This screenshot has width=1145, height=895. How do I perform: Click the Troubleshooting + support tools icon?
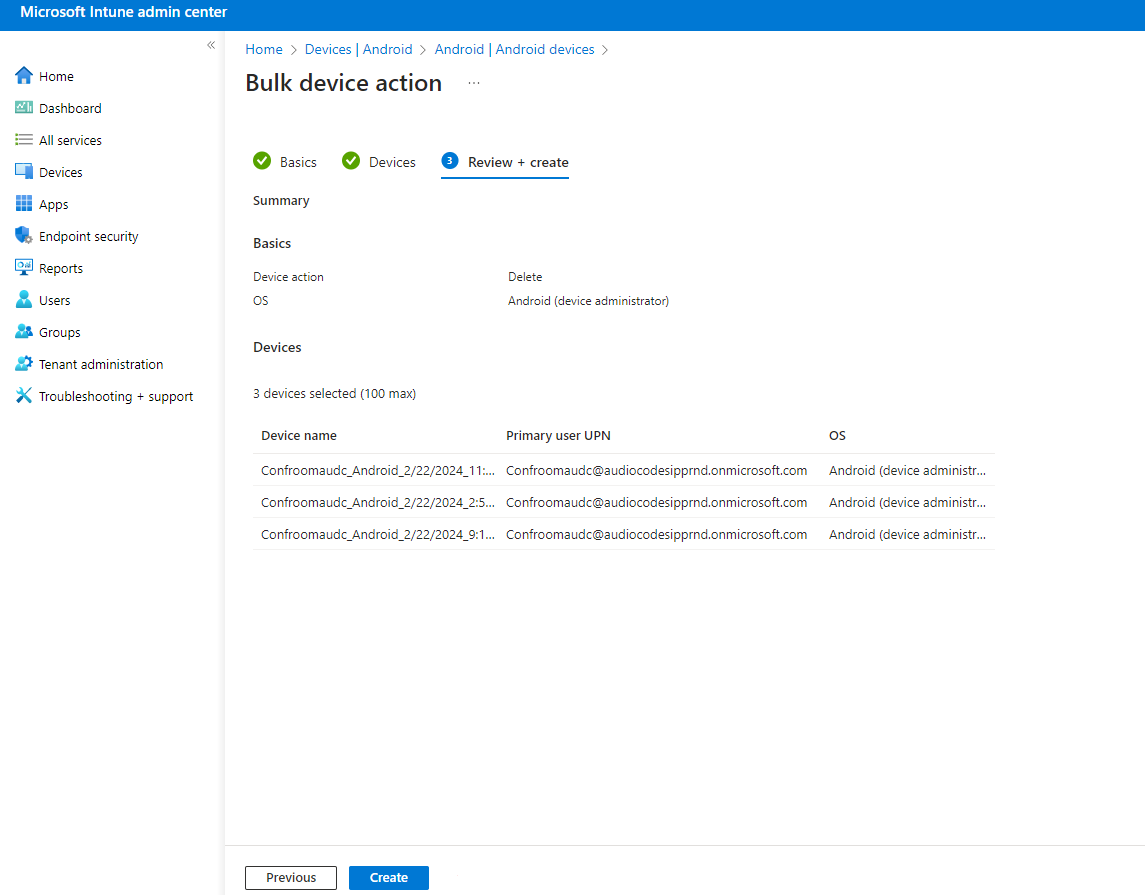(x=24, y=396)
